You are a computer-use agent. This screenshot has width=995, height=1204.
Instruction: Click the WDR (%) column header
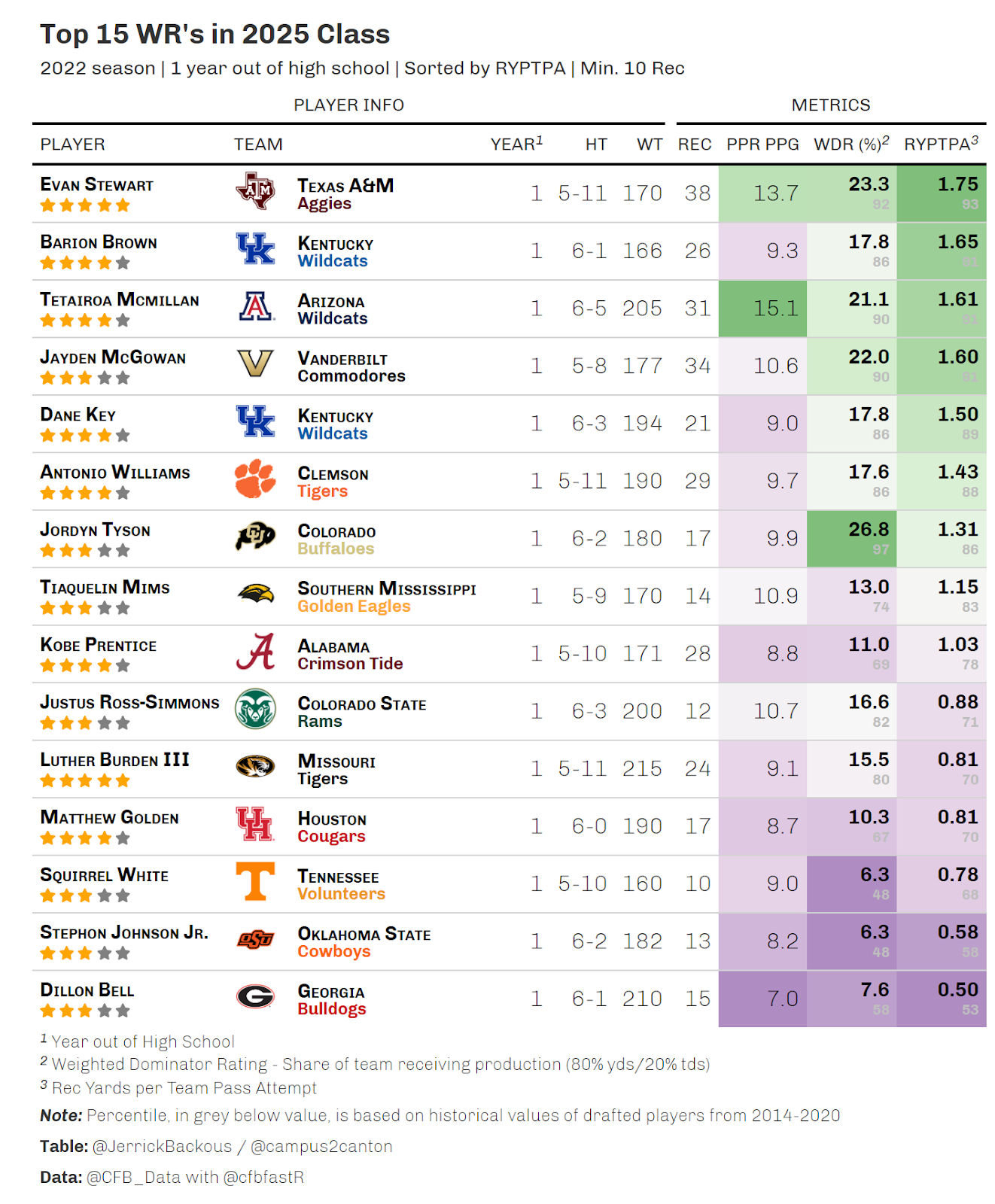click(852, 144)
